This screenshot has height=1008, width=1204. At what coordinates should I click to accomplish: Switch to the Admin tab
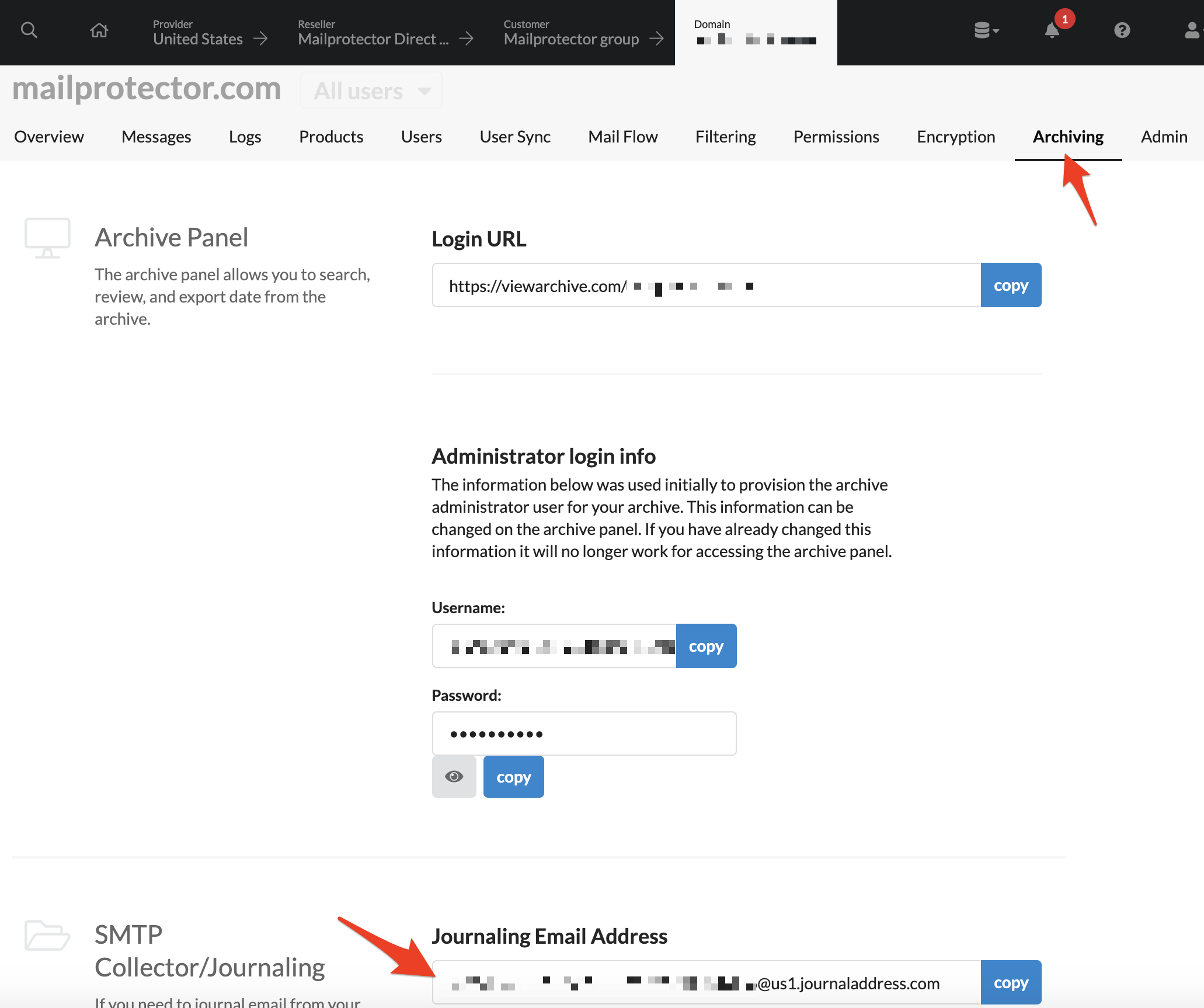click(x=1164, y=137)
